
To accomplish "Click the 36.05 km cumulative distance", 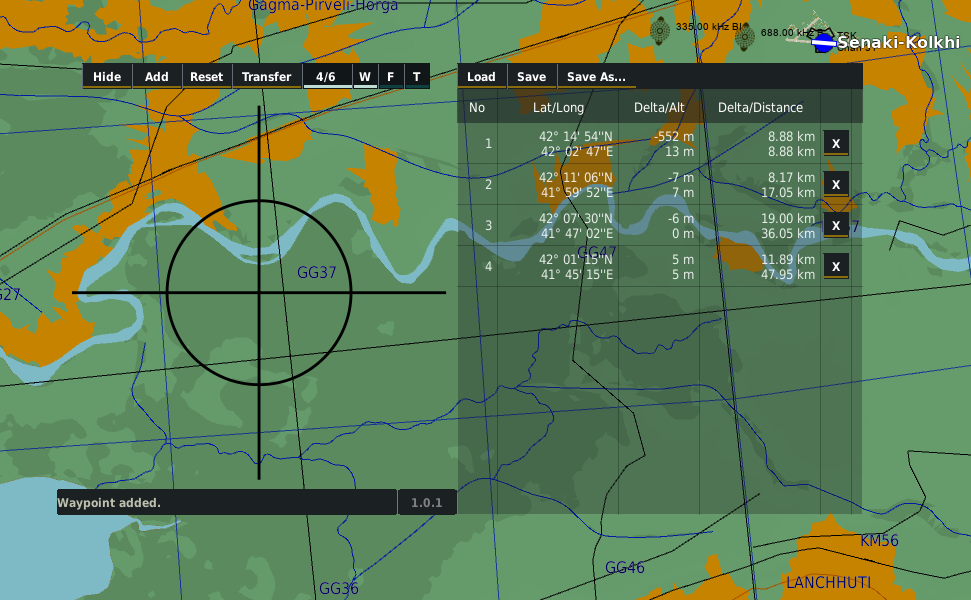I will pos(788,233).
